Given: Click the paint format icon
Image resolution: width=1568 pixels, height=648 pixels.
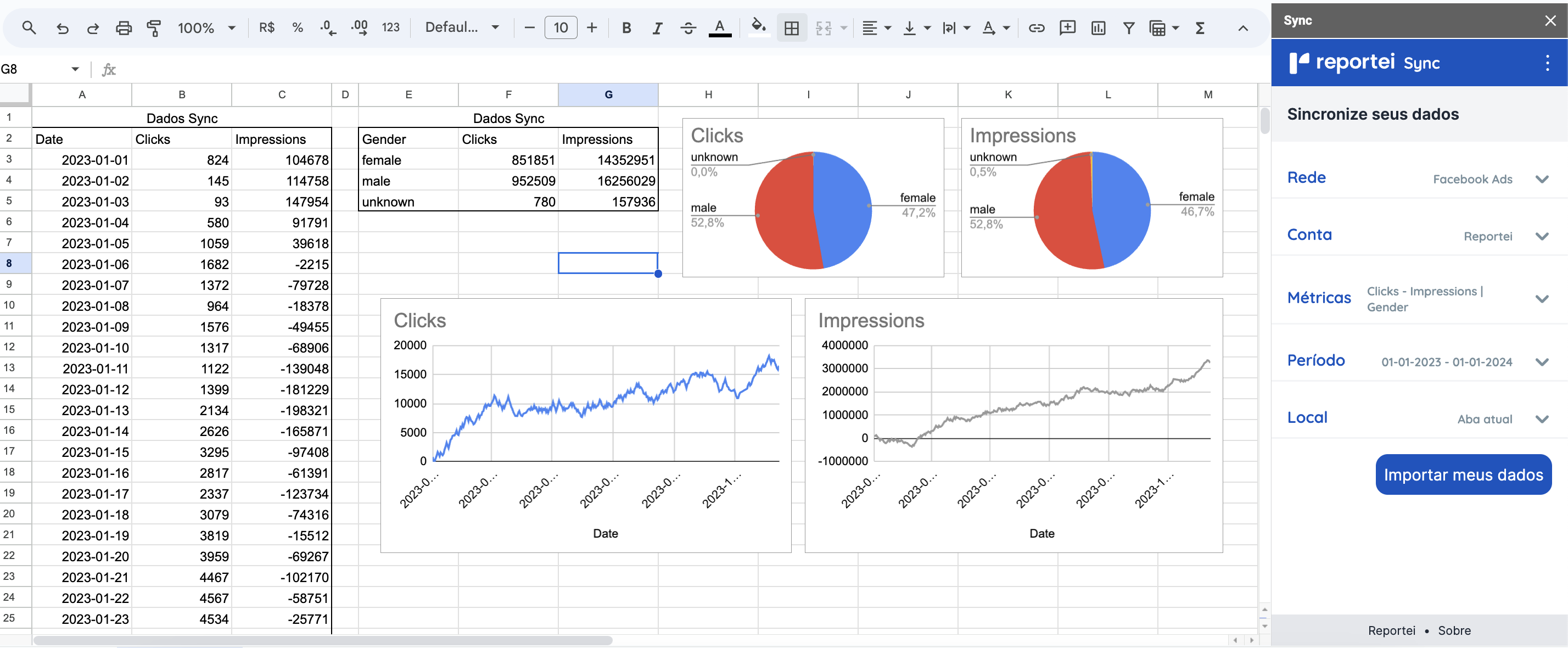Looking at the screenshot, I should point(154,27).
